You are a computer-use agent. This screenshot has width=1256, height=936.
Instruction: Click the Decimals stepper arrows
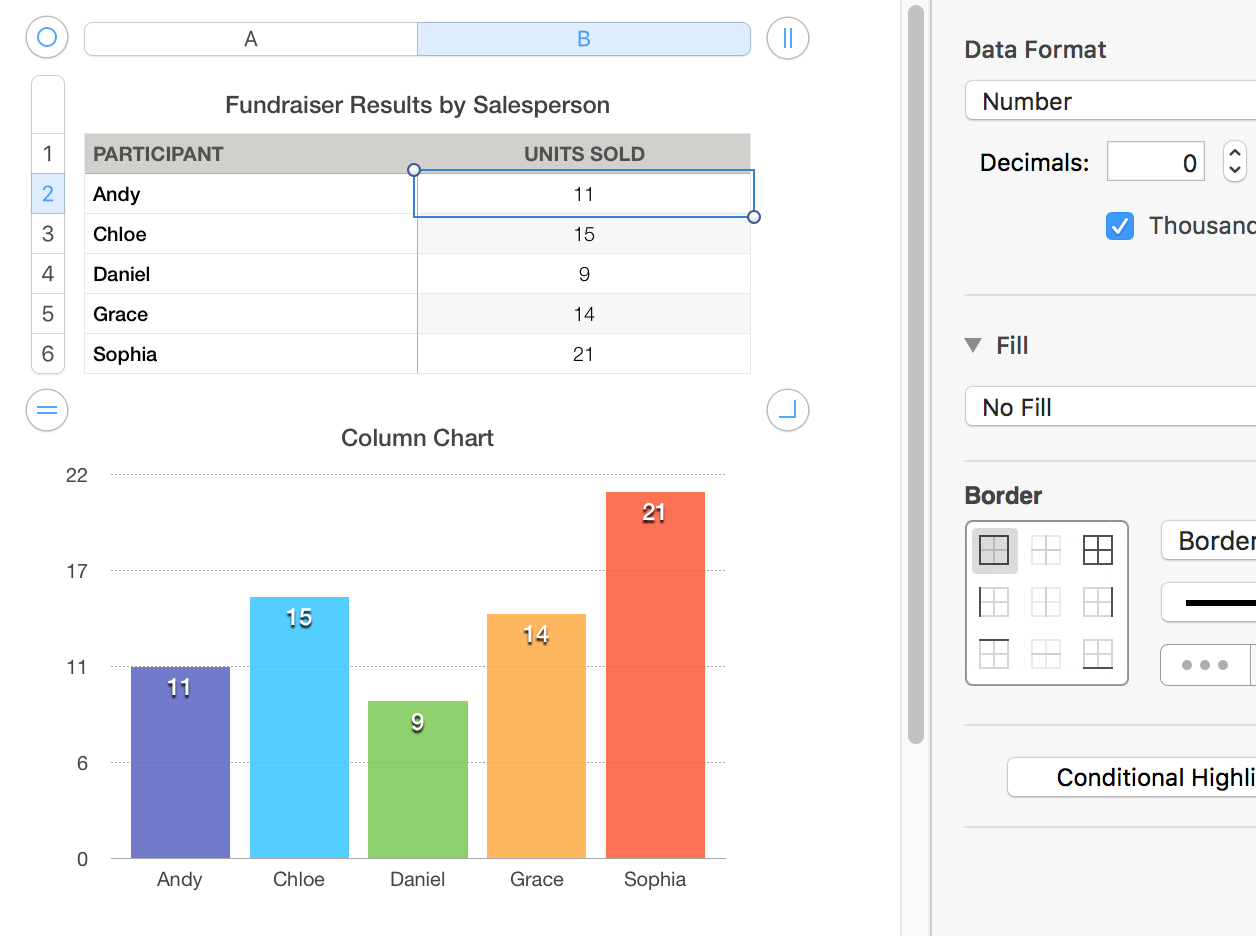click(x=1235, y=162)
